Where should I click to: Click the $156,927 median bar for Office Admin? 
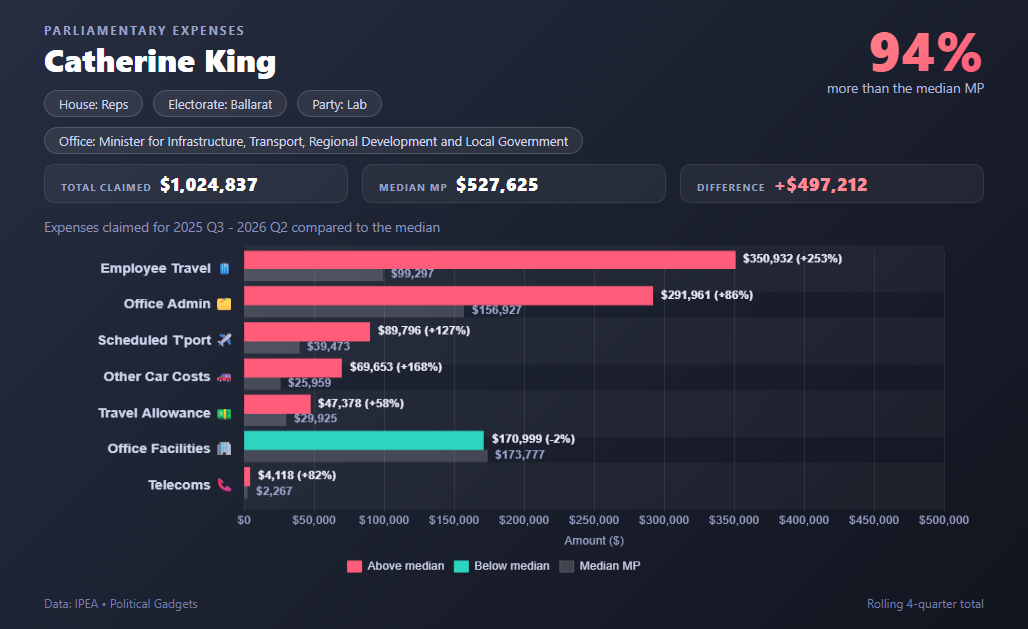354,311
